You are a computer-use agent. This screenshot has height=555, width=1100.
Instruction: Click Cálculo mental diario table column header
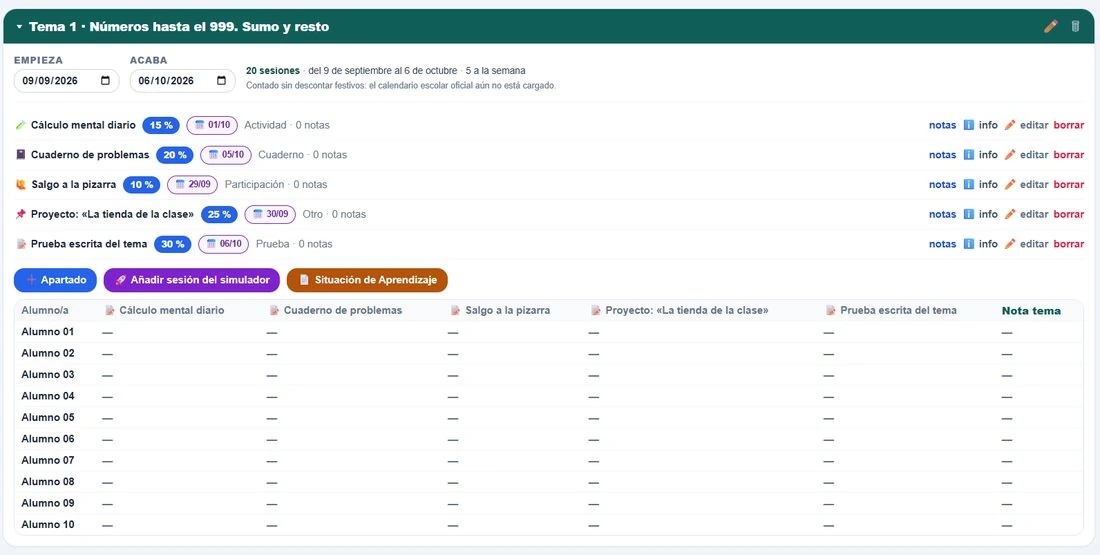pyautogui.click(x=165, y=310)
